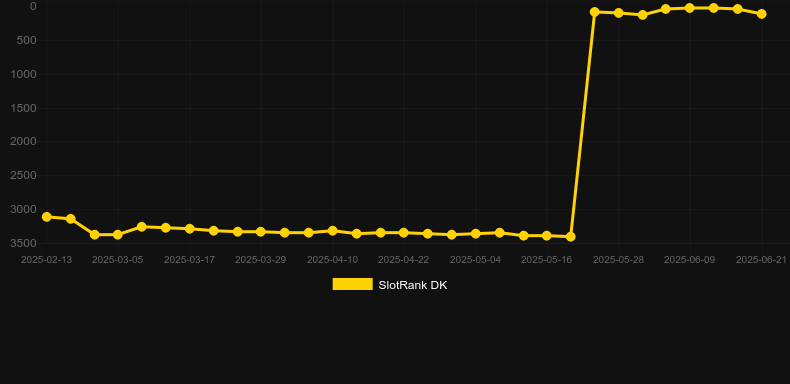Click the y-axis value 2000

pos(24,142)
